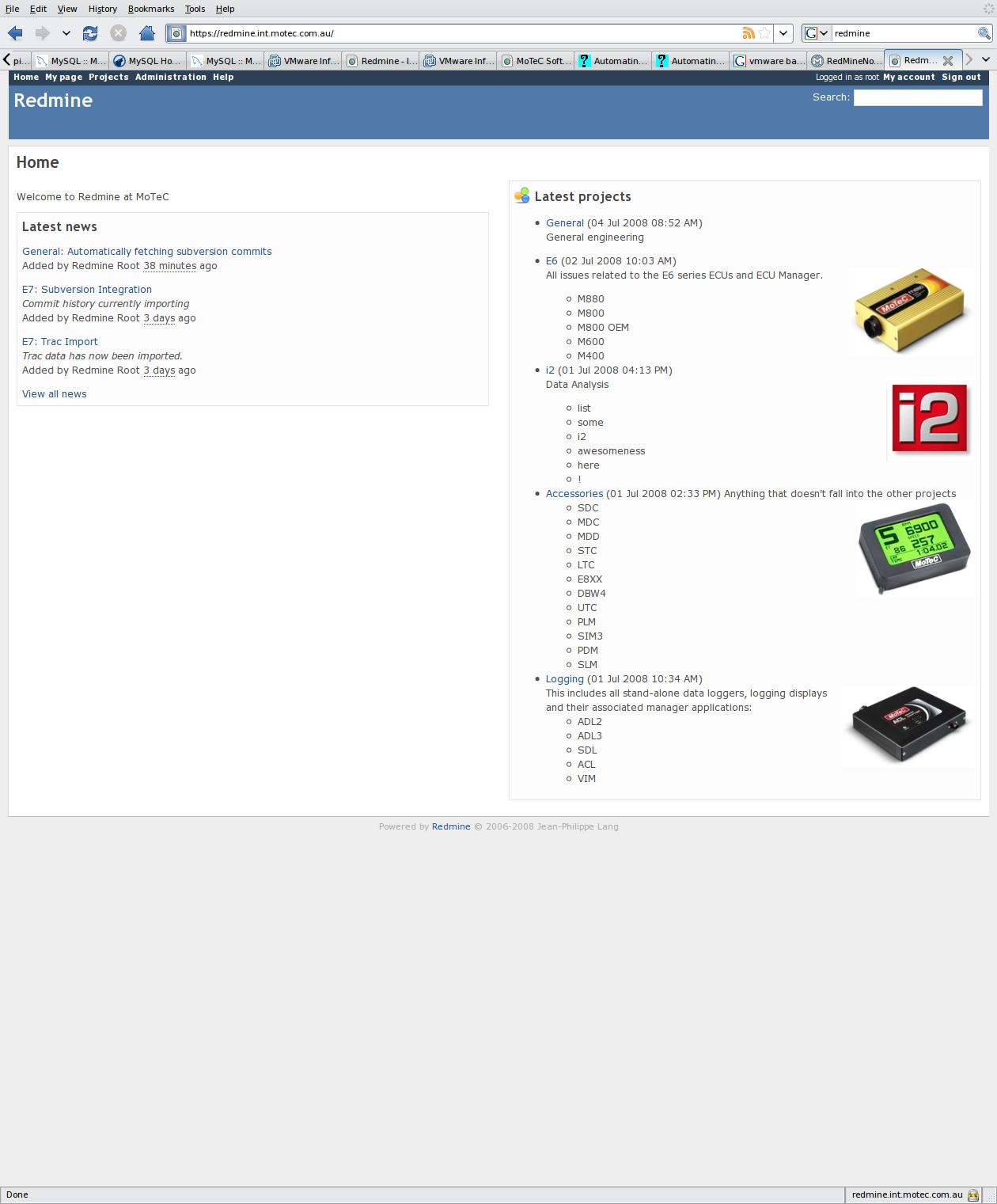The height and width of the screenshot is (1204, 997).
Task: Click the magnifier search icon in search box
Action: tap(984, 33)
